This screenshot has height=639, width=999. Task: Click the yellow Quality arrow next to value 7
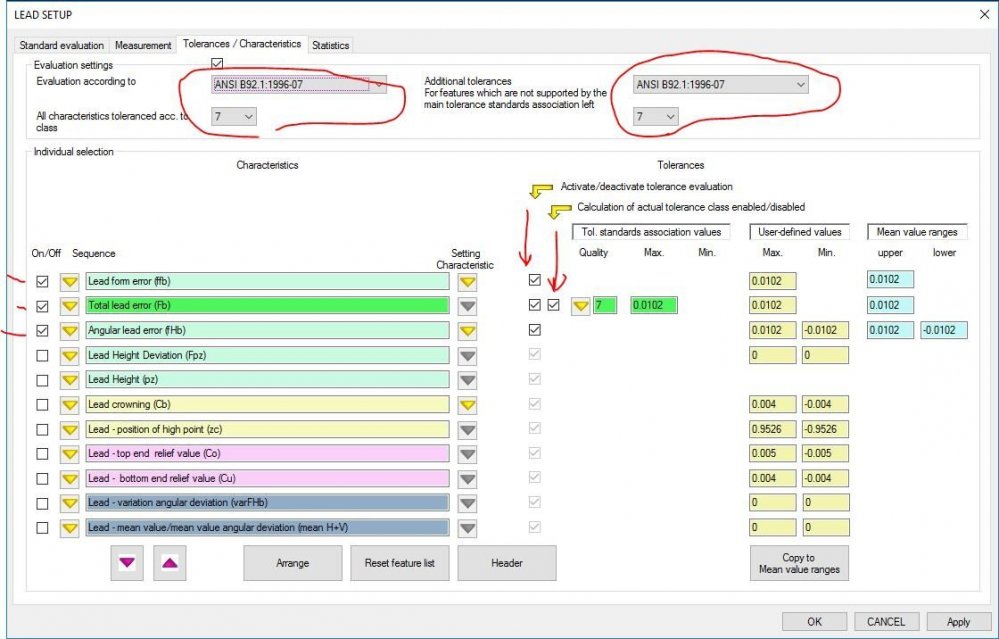tap(580, 306)
